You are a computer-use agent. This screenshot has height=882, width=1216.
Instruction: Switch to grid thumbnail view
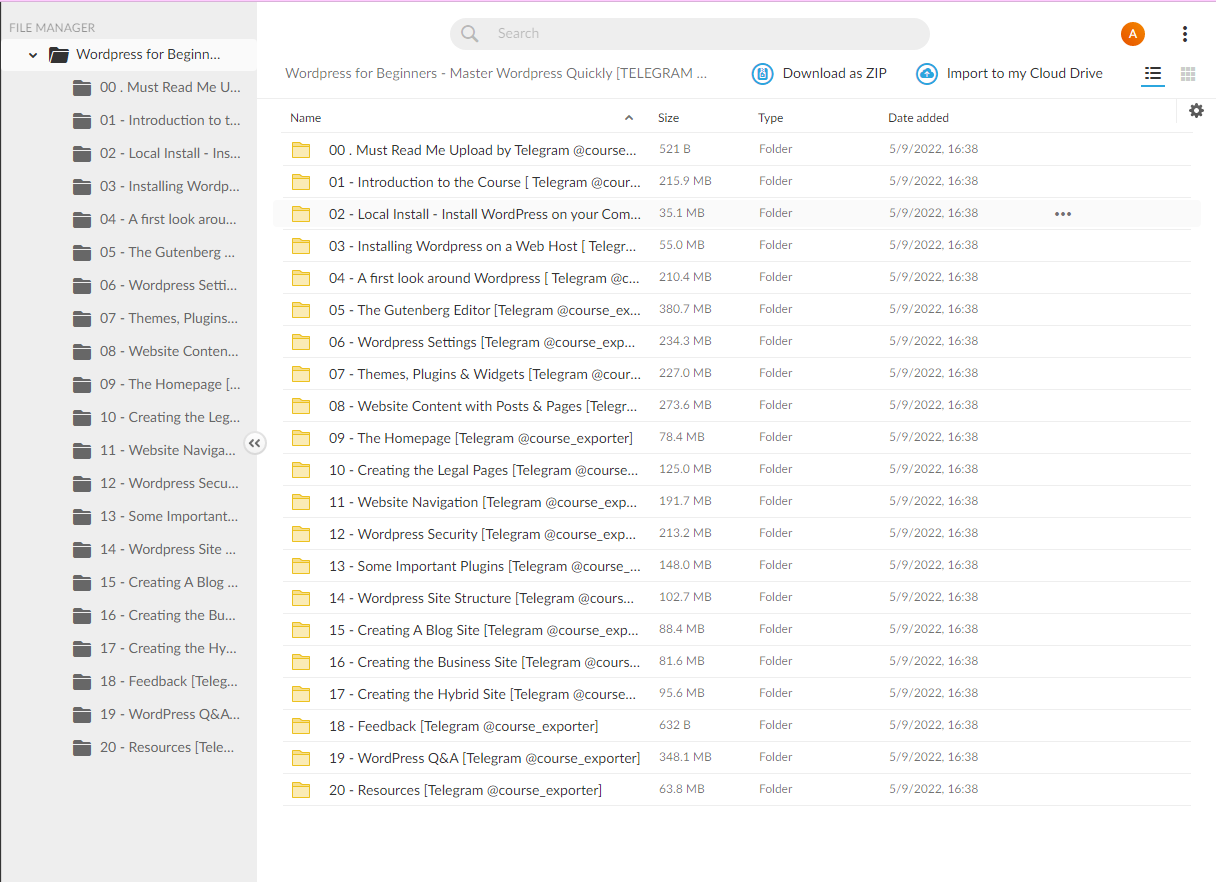coord(1188,74)
